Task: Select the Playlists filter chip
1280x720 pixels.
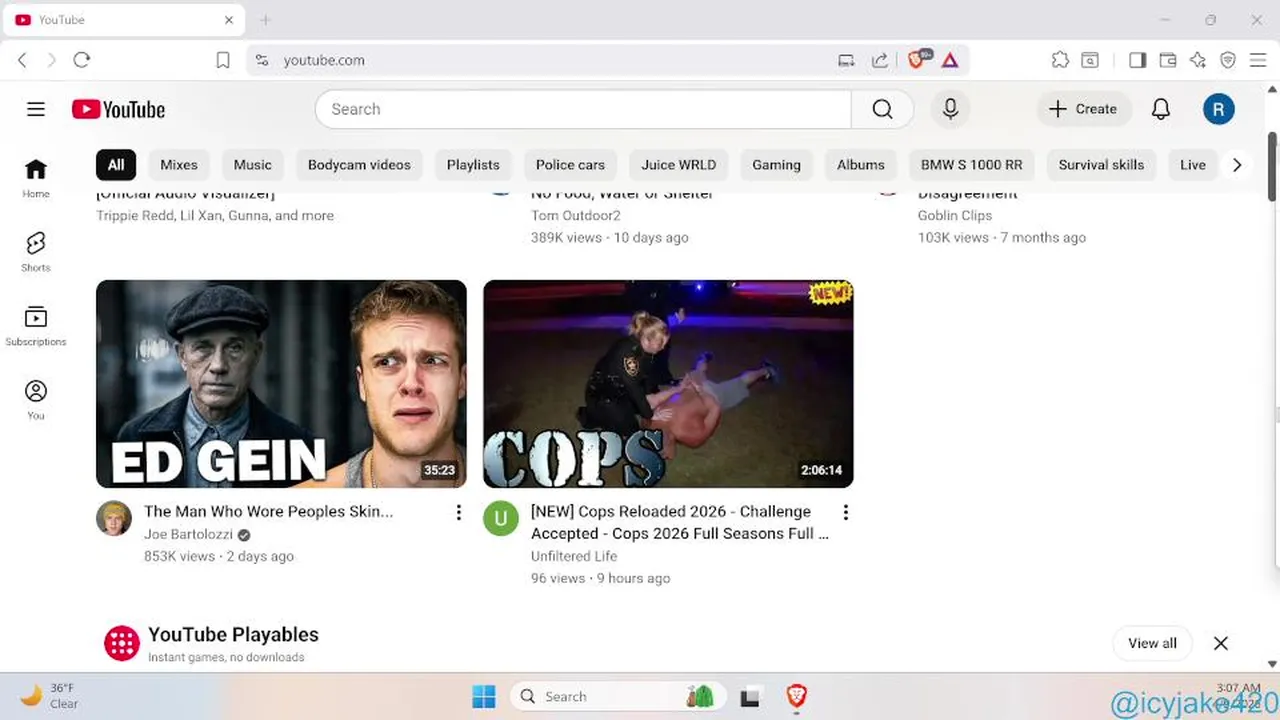Action: click(473, 165)
